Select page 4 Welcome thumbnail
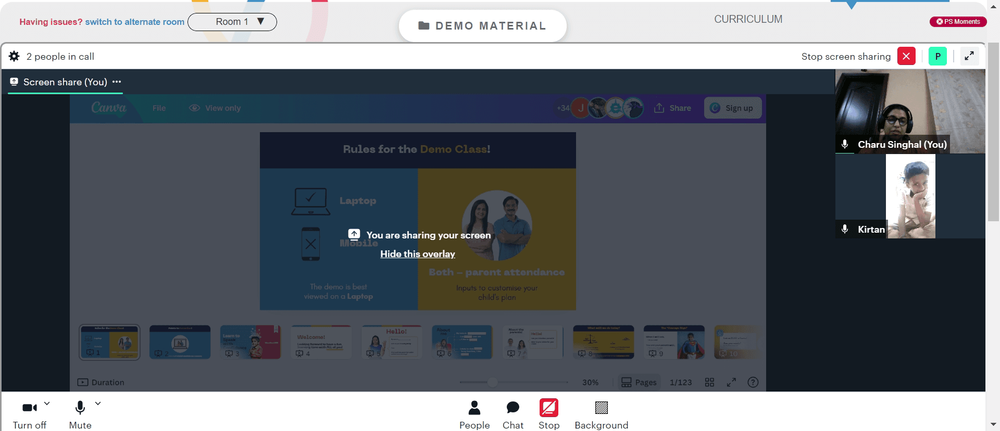Screen dimensions: 1000x431 321,342
